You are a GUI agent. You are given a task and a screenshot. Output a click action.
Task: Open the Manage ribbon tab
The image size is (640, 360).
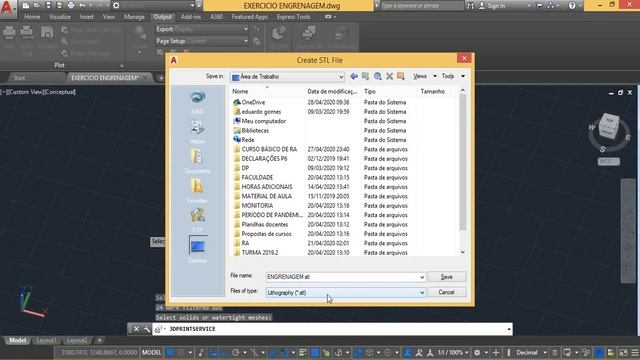pos(134,17)
